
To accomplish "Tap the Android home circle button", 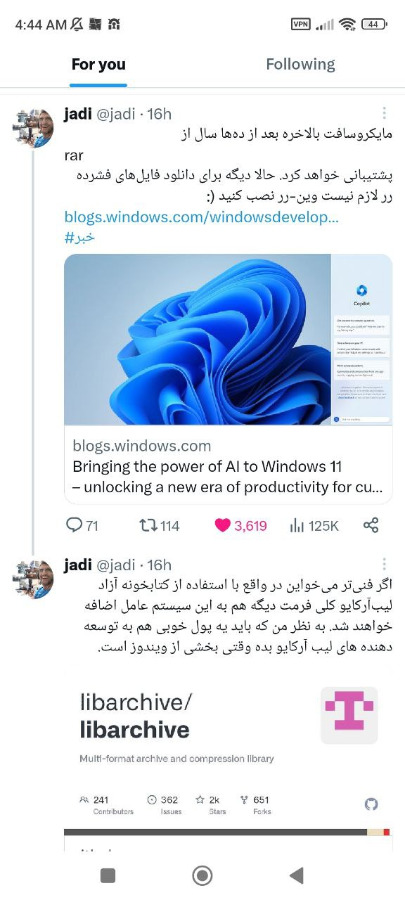I will coord(202,875).
